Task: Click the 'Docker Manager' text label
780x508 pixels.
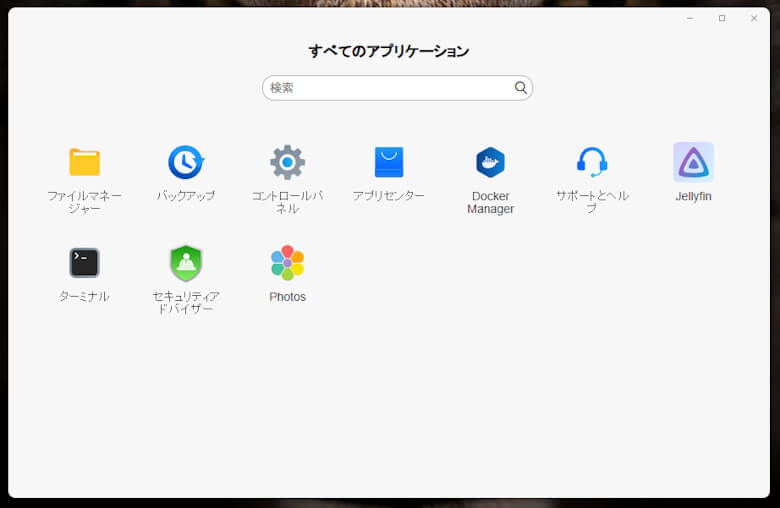Action: [x=490, y=203]
